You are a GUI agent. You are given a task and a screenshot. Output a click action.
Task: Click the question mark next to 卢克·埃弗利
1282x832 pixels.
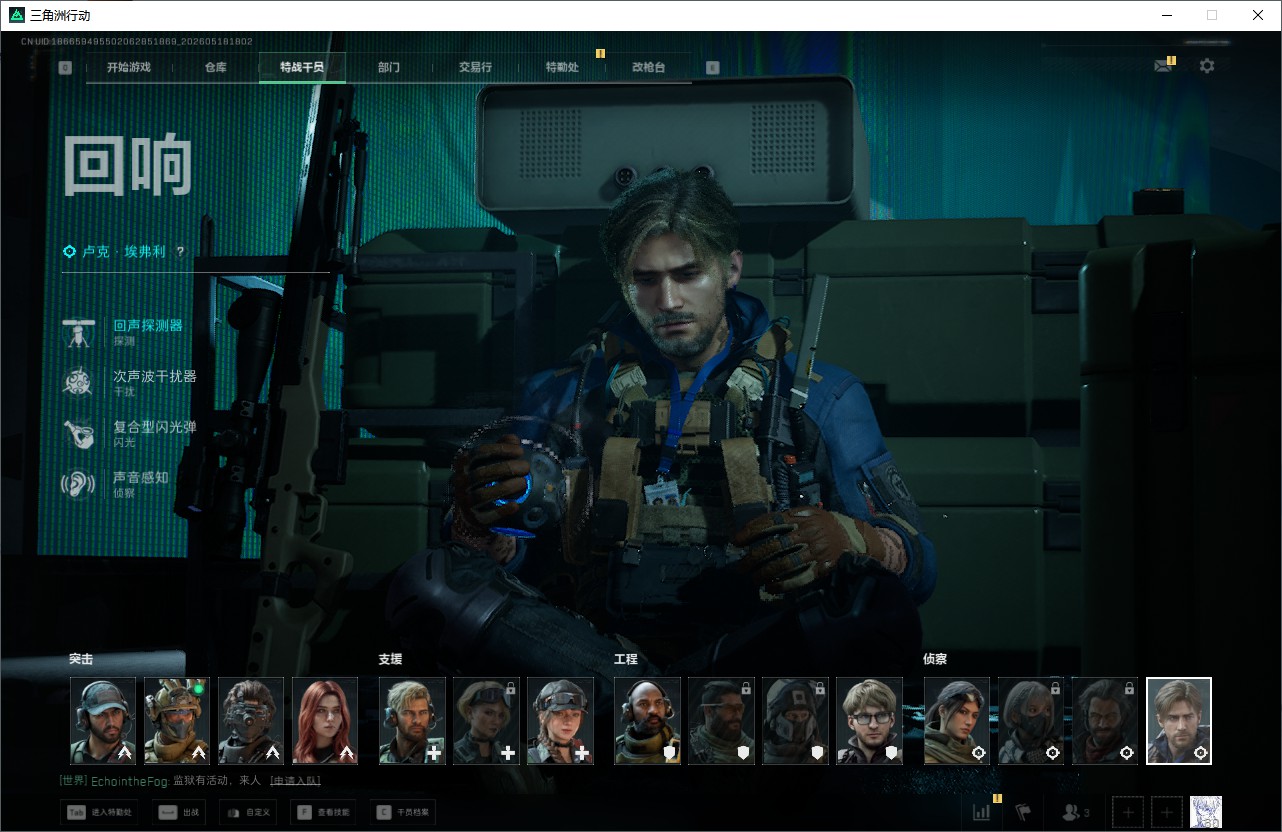(180, 252)
